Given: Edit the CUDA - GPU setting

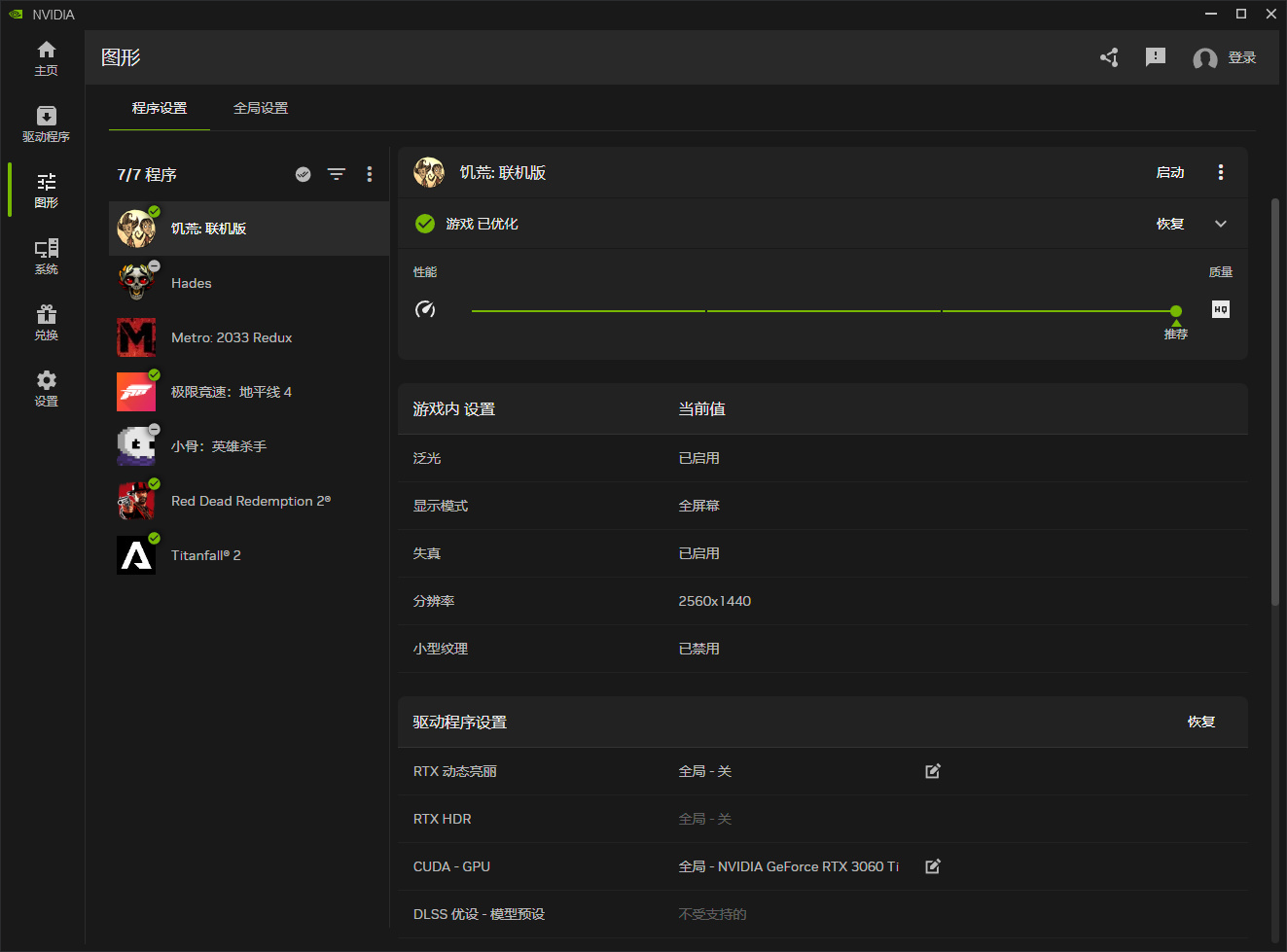Looking at the screenshot, I should (x=933, y=866).
